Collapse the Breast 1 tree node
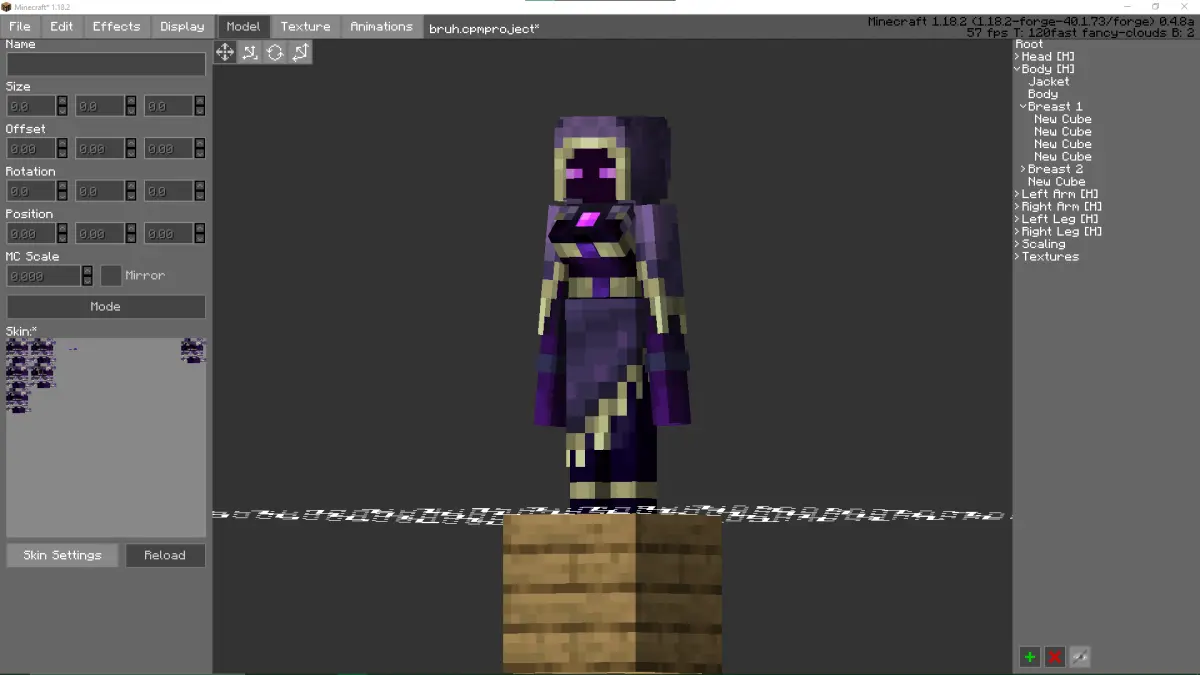 pos(1023,107)
